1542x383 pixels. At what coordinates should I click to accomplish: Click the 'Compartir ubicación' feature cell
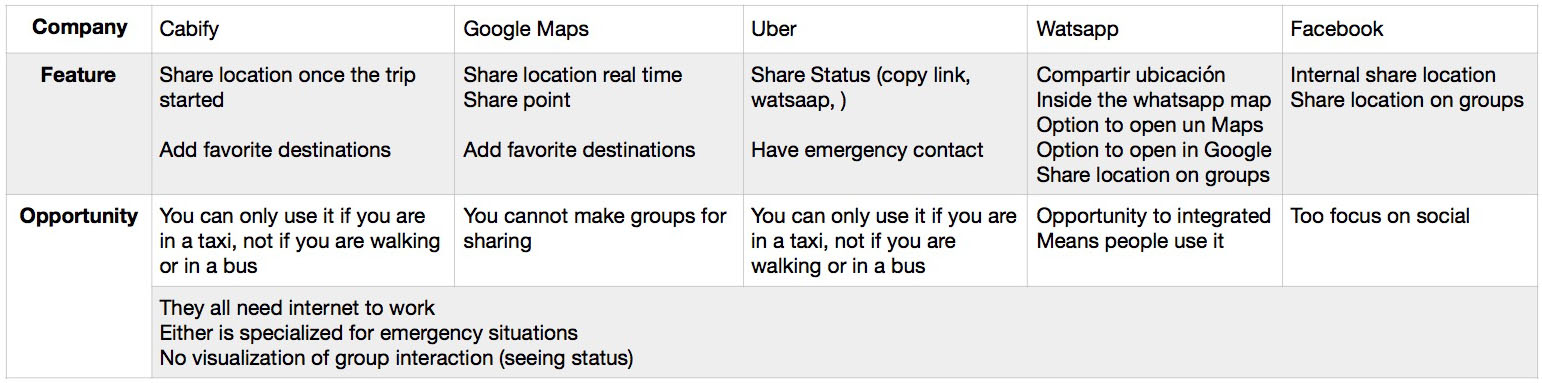[1155, 124]
